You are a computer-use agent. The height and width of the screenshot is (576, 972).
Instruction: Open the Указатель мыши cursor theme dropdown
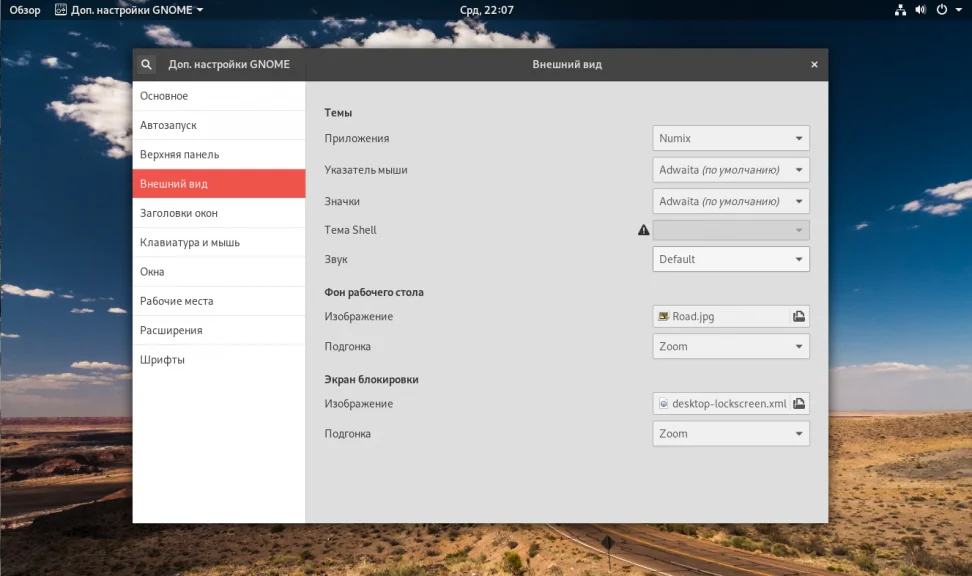(731, 170)
